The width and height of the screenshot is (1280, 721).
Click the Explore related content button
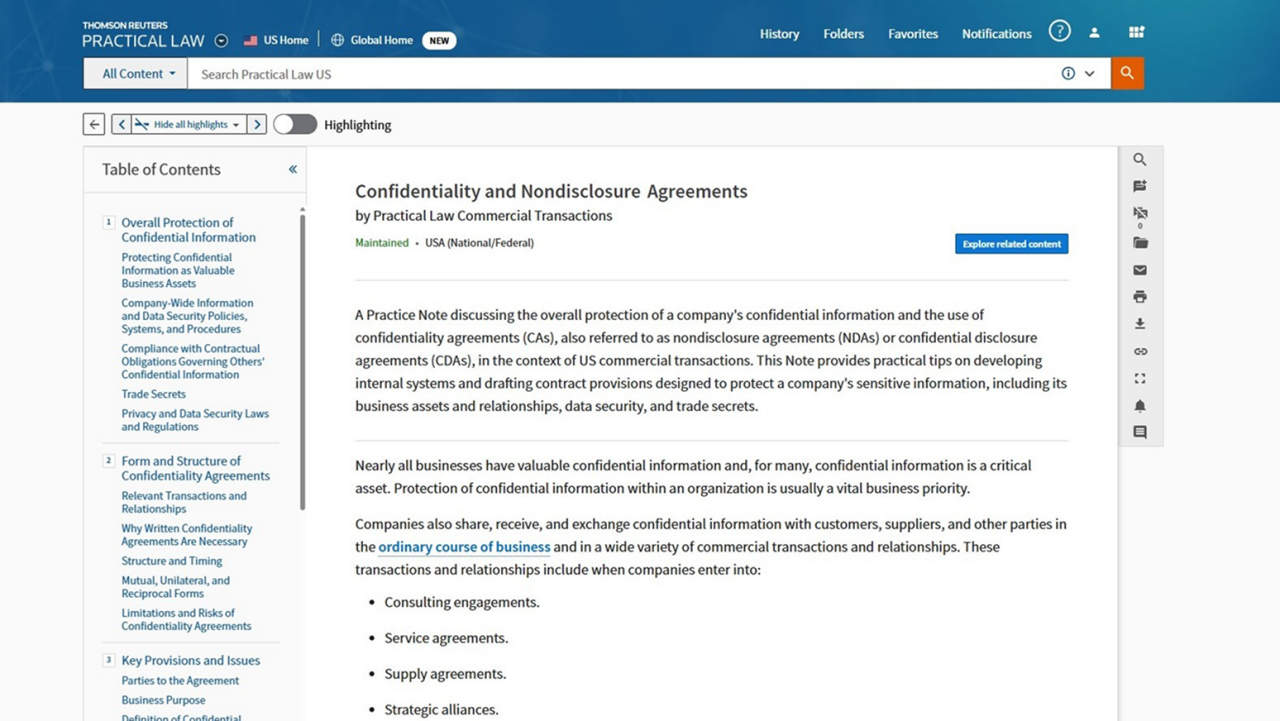(x=1011, y=243)
